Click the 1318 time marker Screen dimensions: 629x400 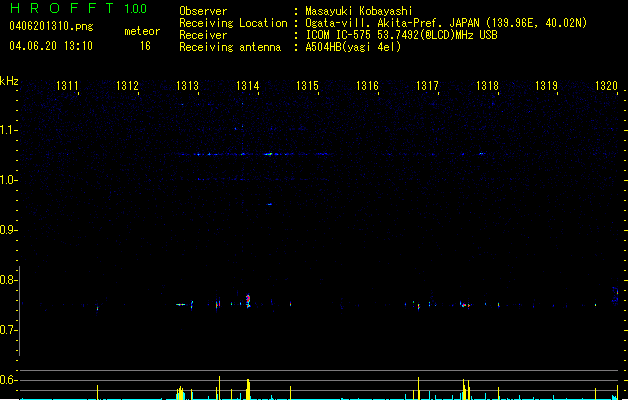coord(487,86)
